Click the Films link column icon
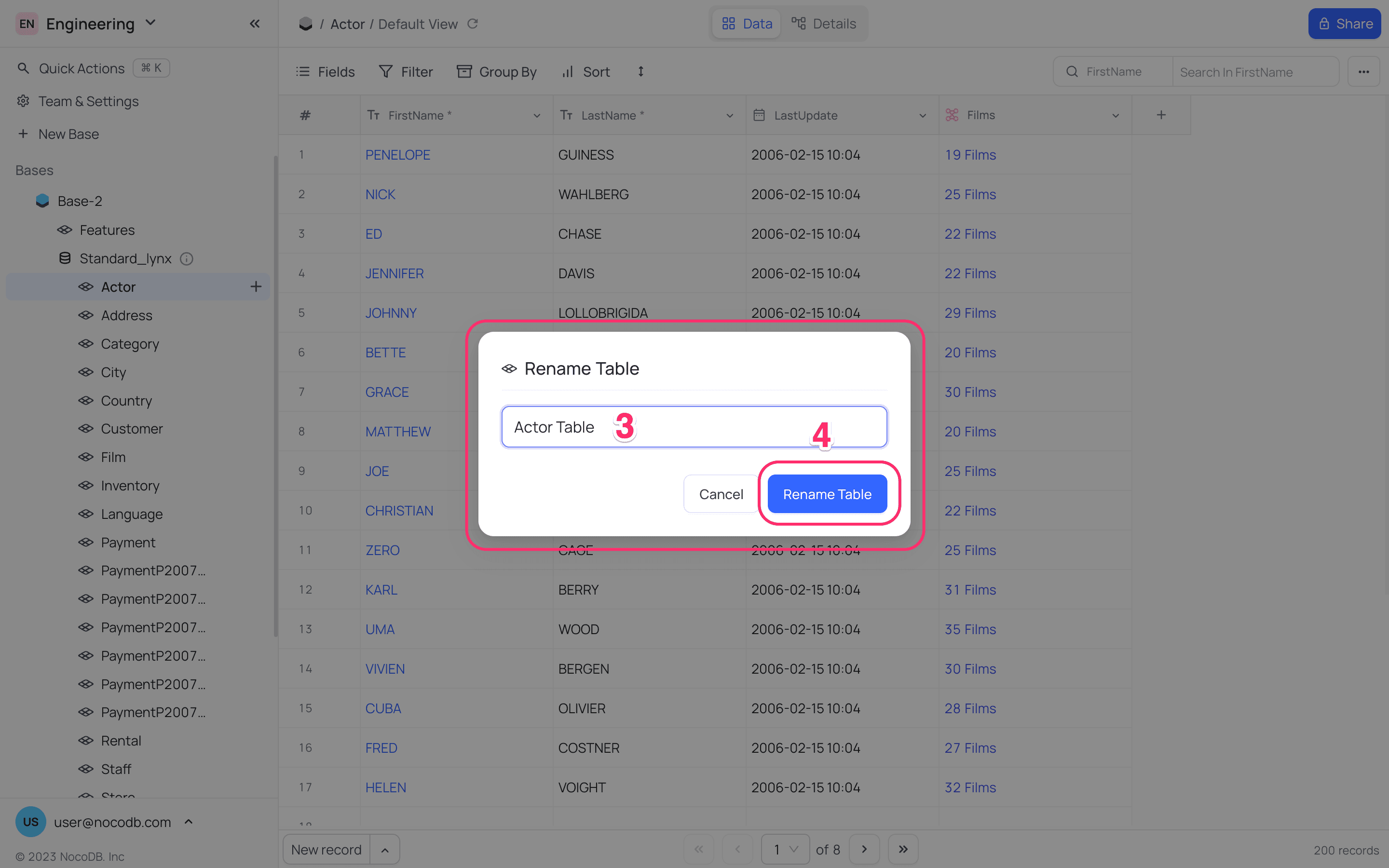 coord(952,115)
